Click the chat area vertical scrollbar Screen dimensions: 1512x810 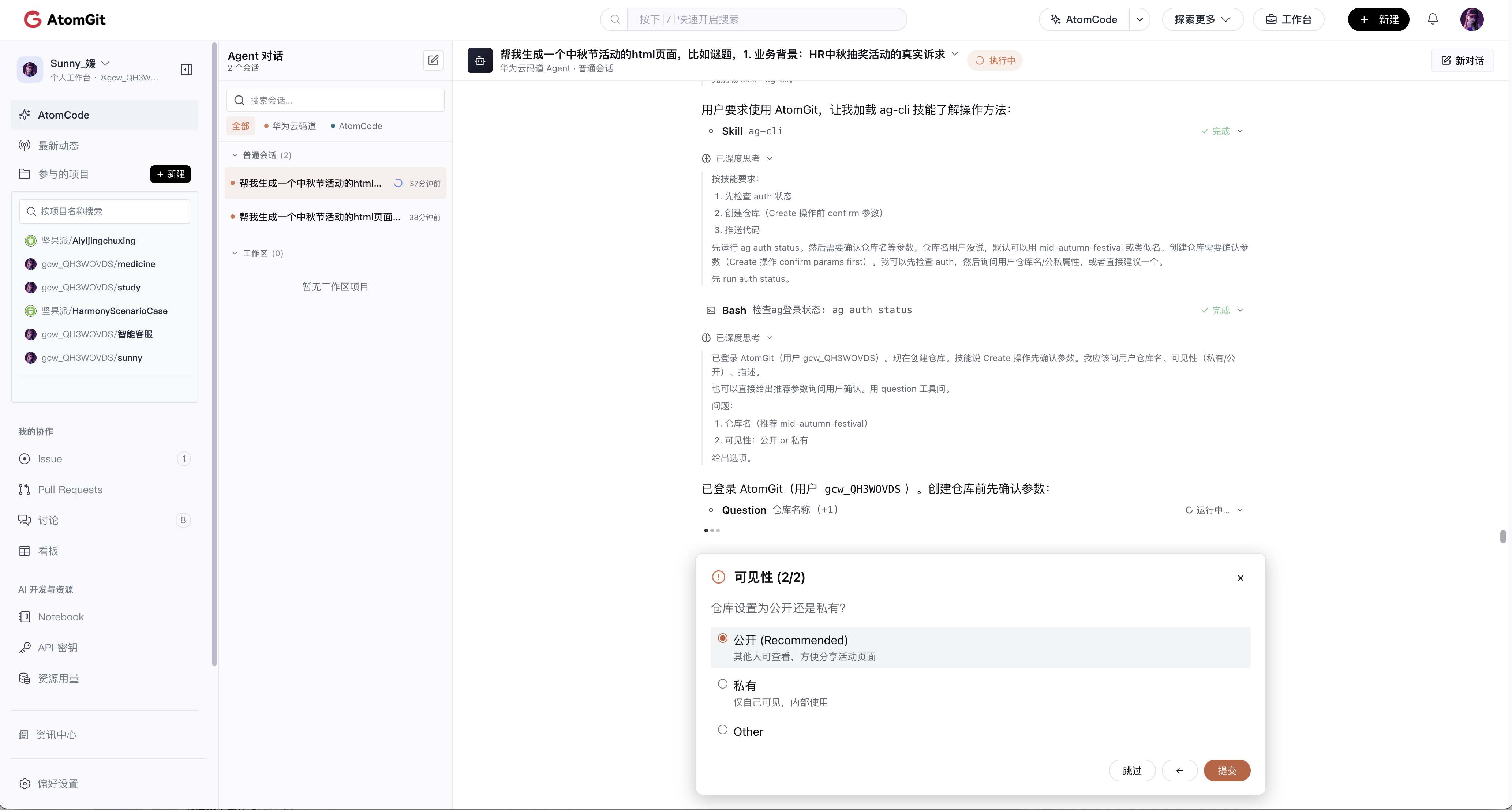coord(1502,536)
